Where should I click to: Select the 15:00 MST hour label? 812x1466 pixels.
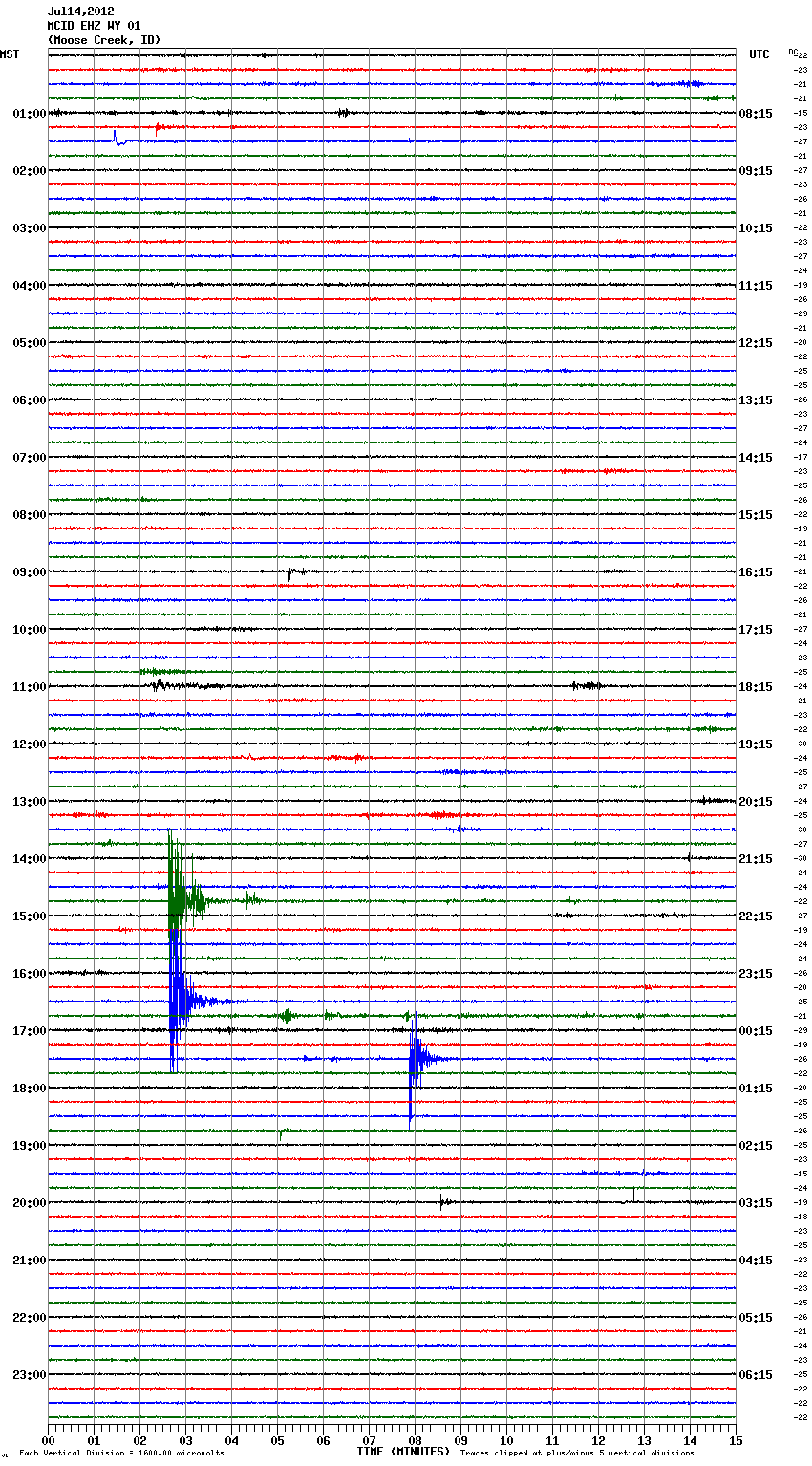[x=30, y=916]
